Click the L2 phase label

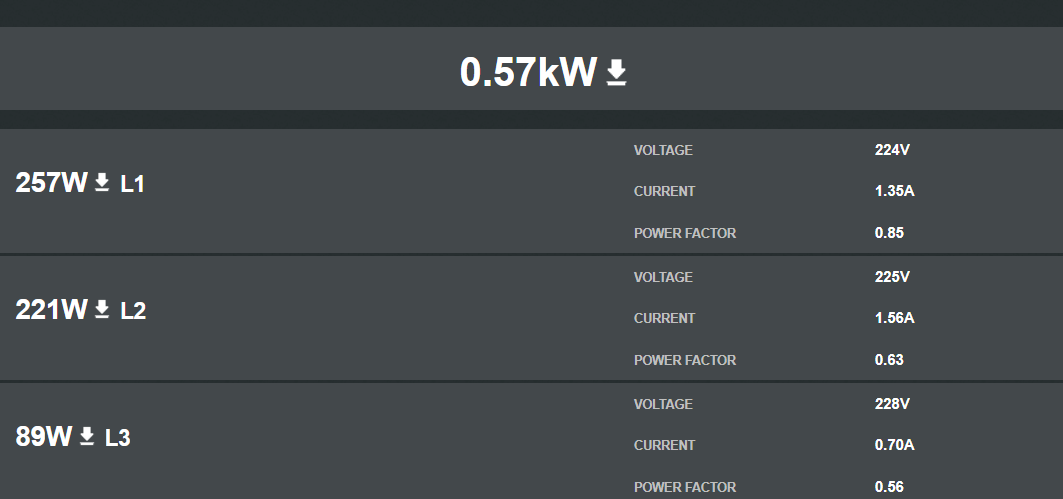[133, 311]
